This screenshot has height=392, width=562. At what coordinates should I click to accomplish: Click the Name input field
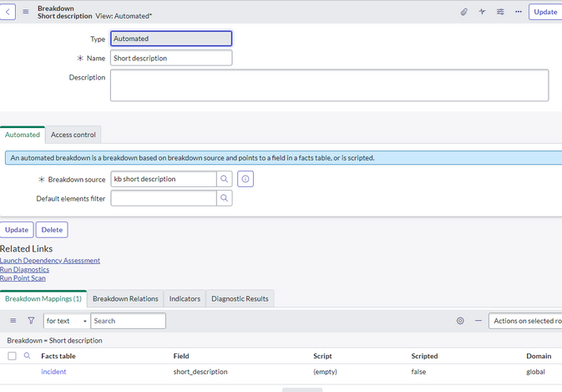click(x=171, y=58)
